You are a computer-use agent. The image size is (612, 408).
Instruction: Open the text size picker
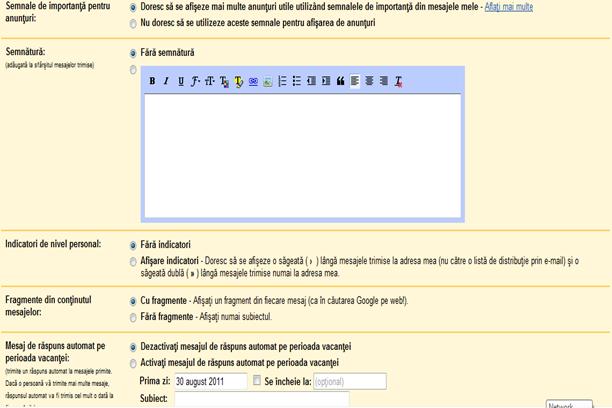(x=210, y=81)
